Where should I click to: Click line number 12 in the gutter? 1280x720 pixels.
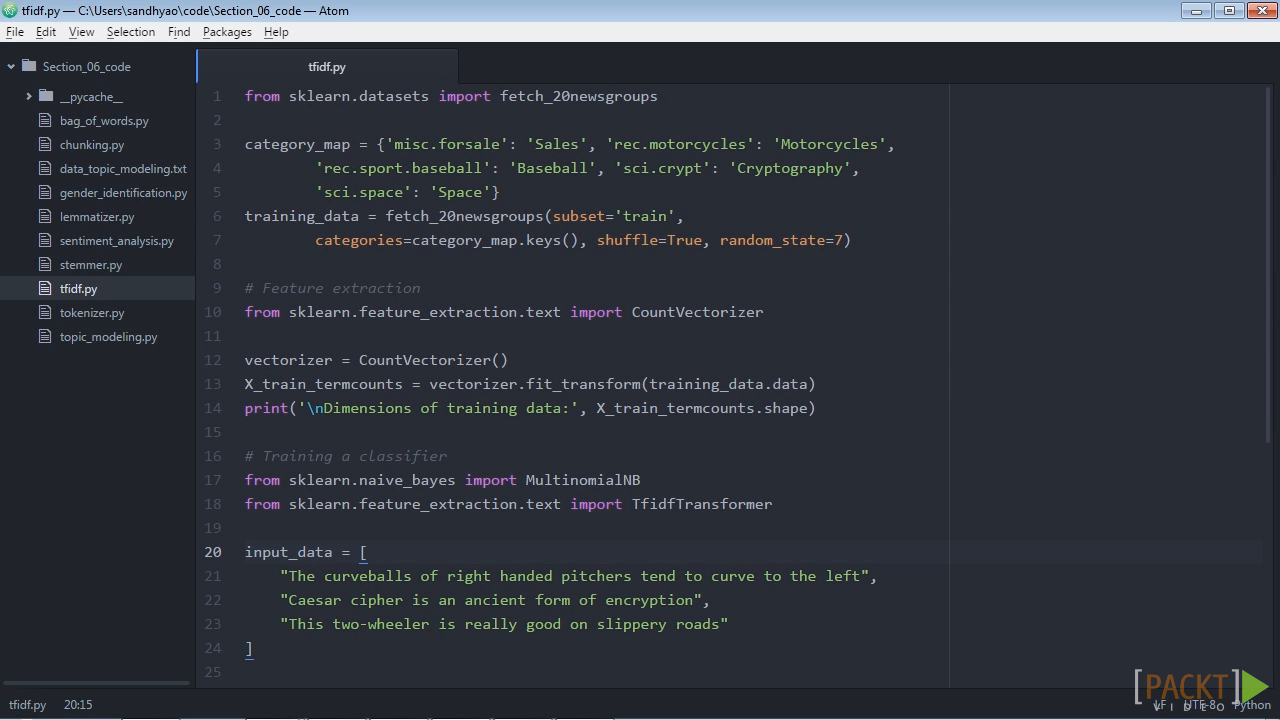click(212, 360)
